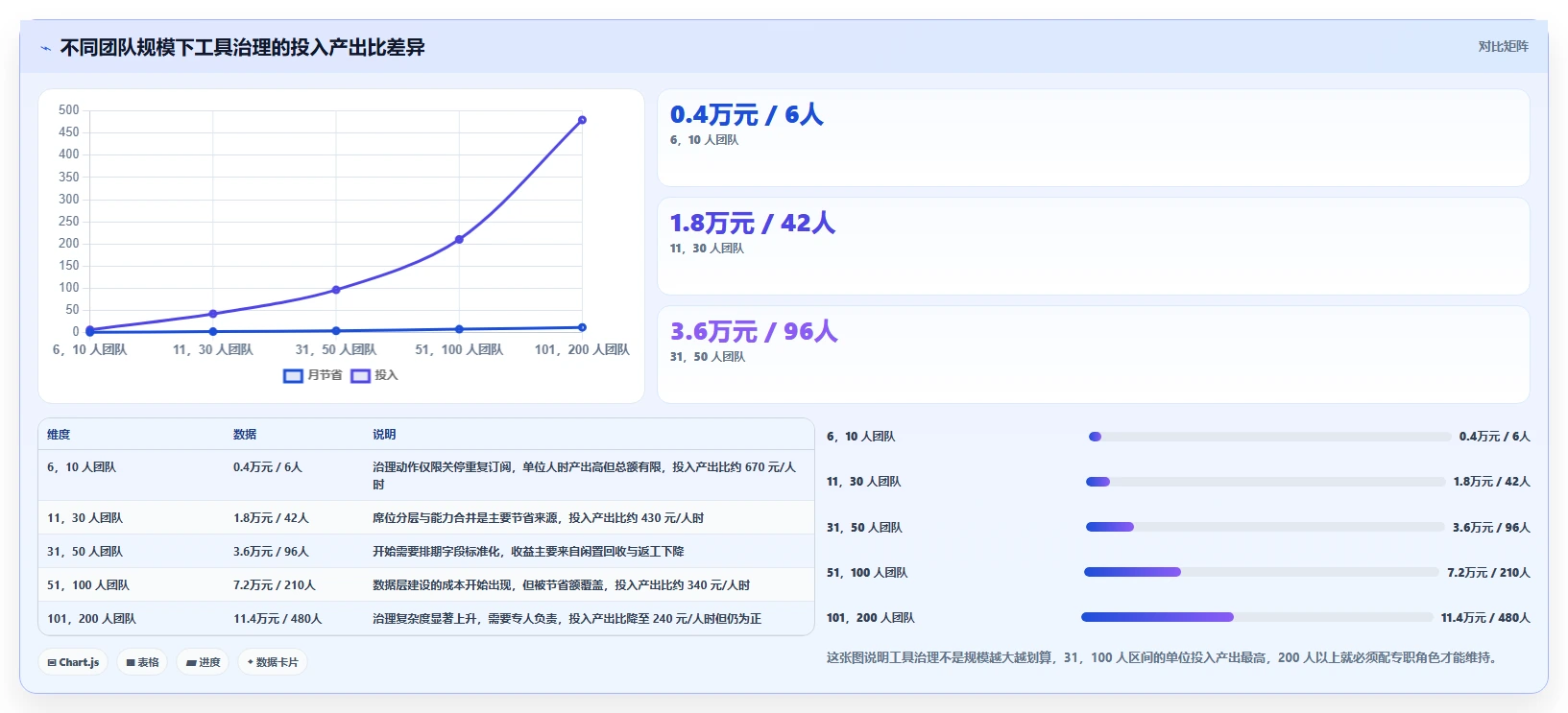The image size is (1568, 713).
Task: Click the 进度 tag chip
Action: [x=203, y=662]
